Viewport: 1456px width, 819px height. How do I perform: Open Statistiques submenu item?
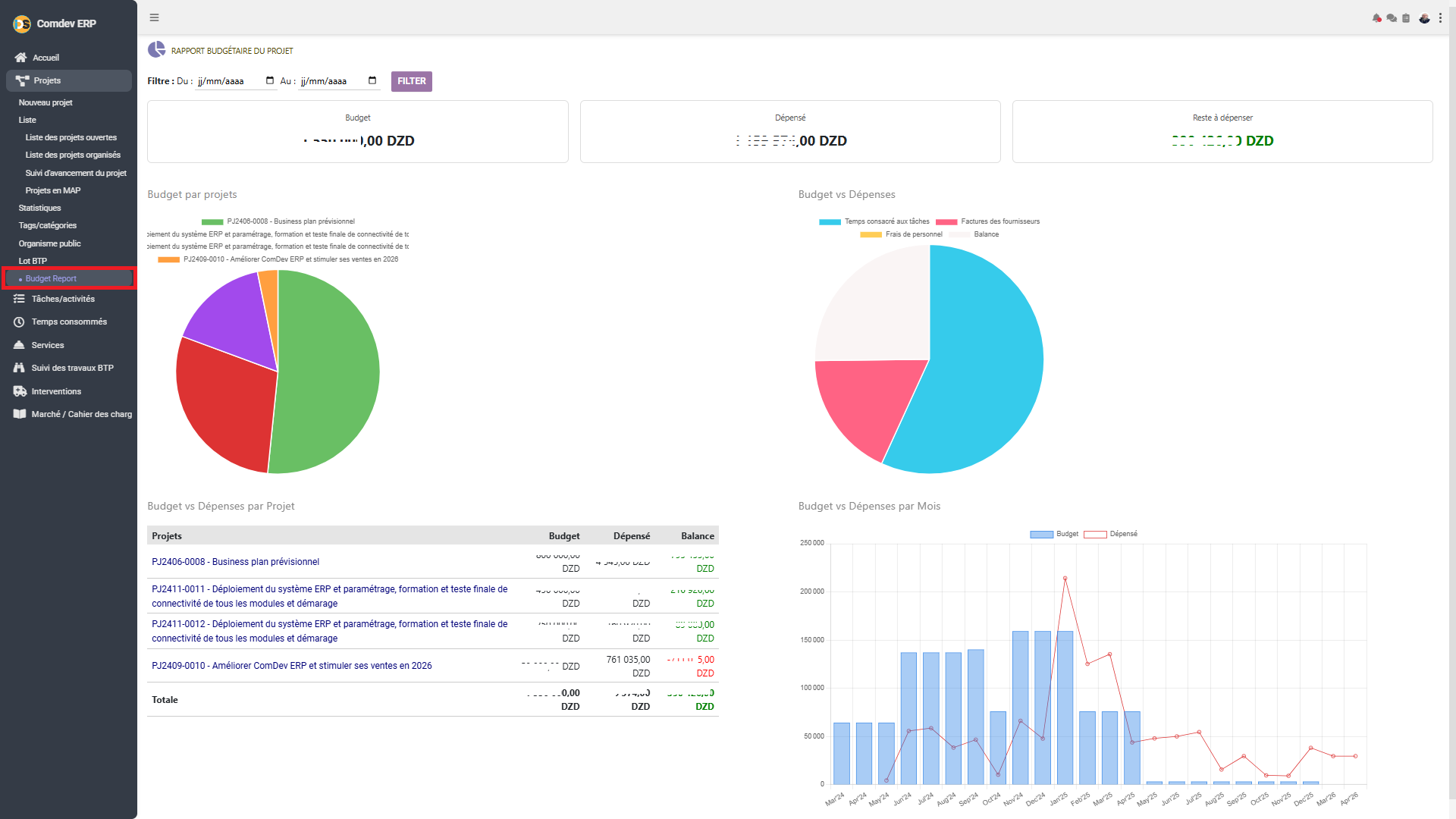39,208
